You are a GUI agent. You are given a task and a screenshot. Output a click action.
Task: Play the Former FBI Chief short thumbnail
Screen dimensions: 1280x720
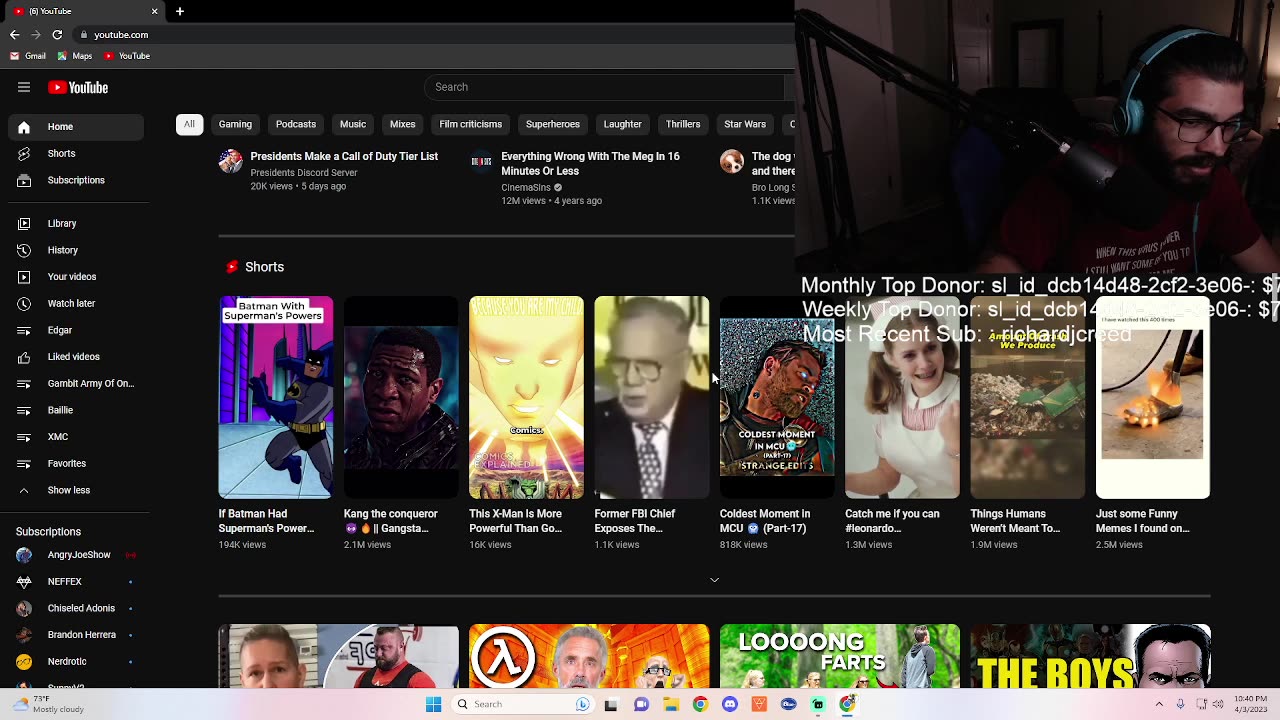(x=652, y=397)
